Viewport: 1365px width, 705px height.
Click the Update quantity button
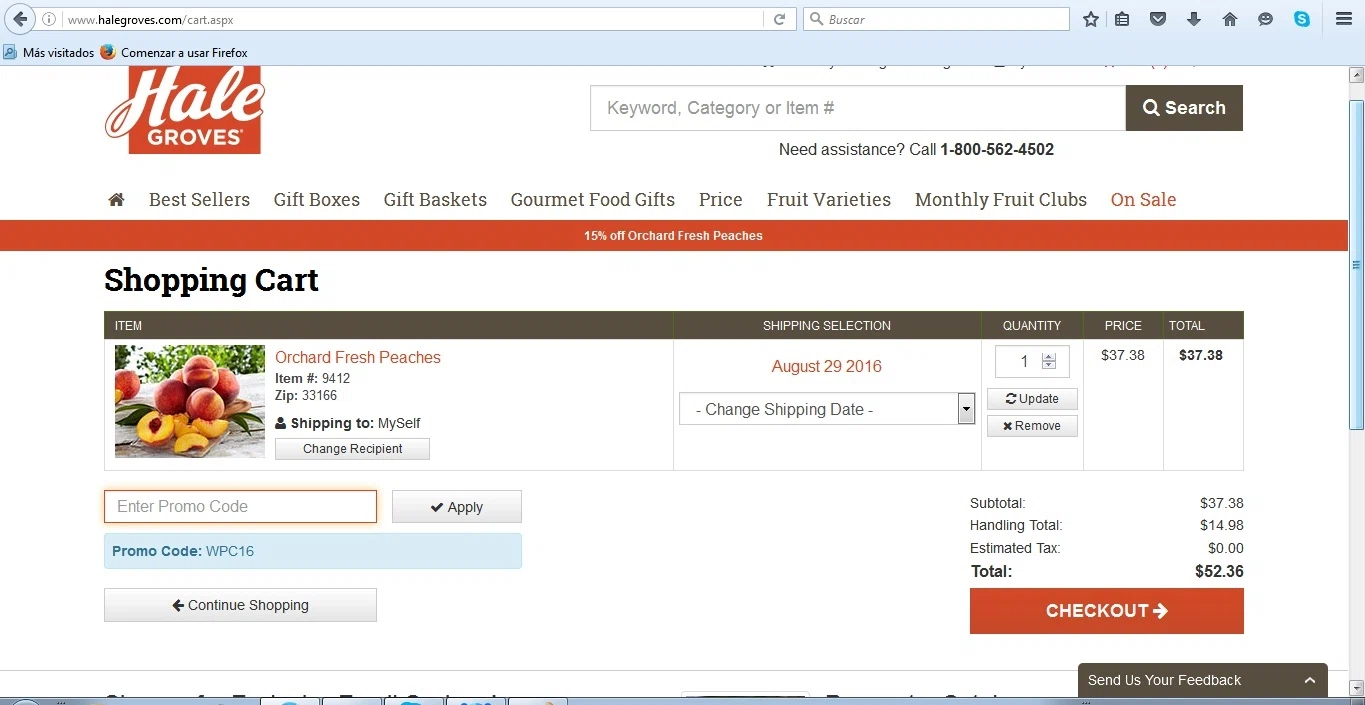pos(1032,399)
